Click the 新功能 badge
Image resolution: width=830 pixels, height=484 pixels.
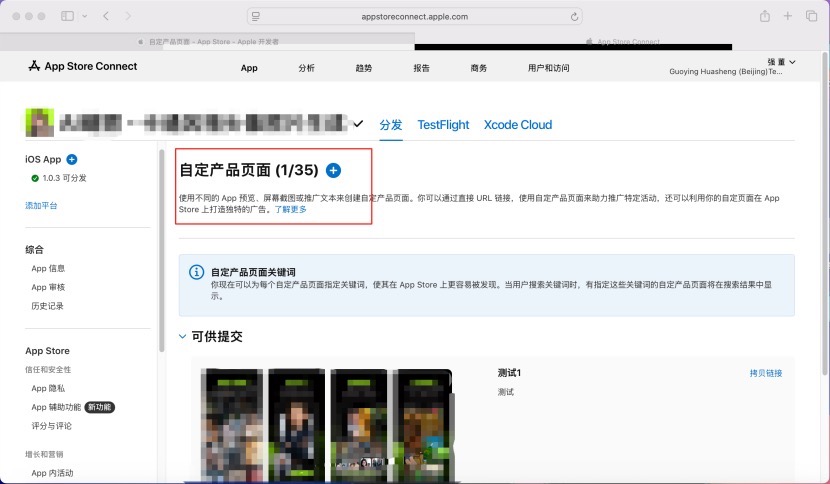click(100, 407)
